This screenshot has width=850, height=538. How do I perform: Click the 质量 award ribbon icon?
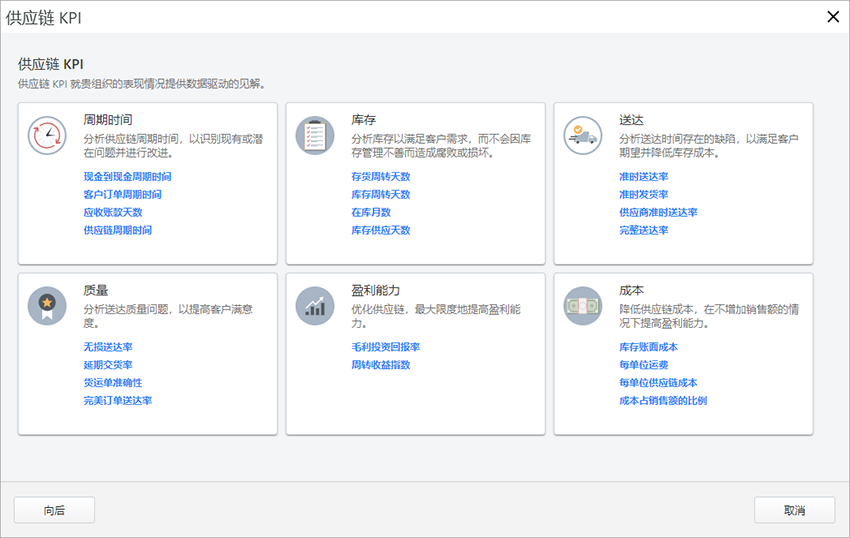pyautogui.click(x=47, y=305)
